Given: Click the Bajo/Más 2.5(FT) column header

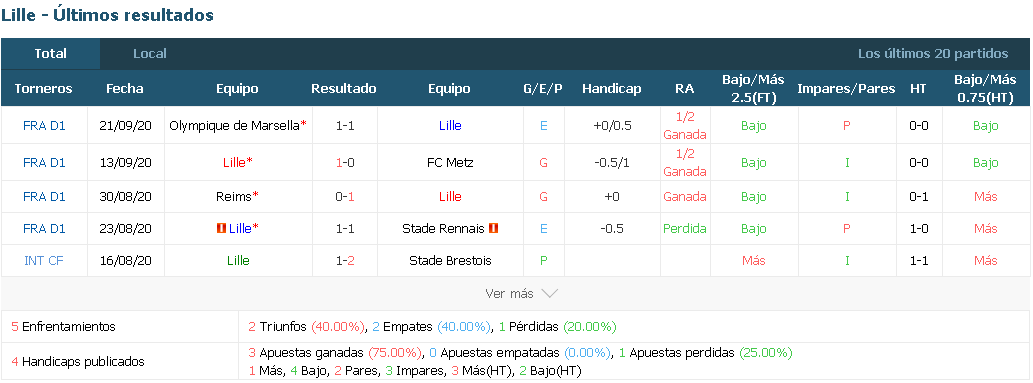Looking at the screenshot, I should 754,88.
